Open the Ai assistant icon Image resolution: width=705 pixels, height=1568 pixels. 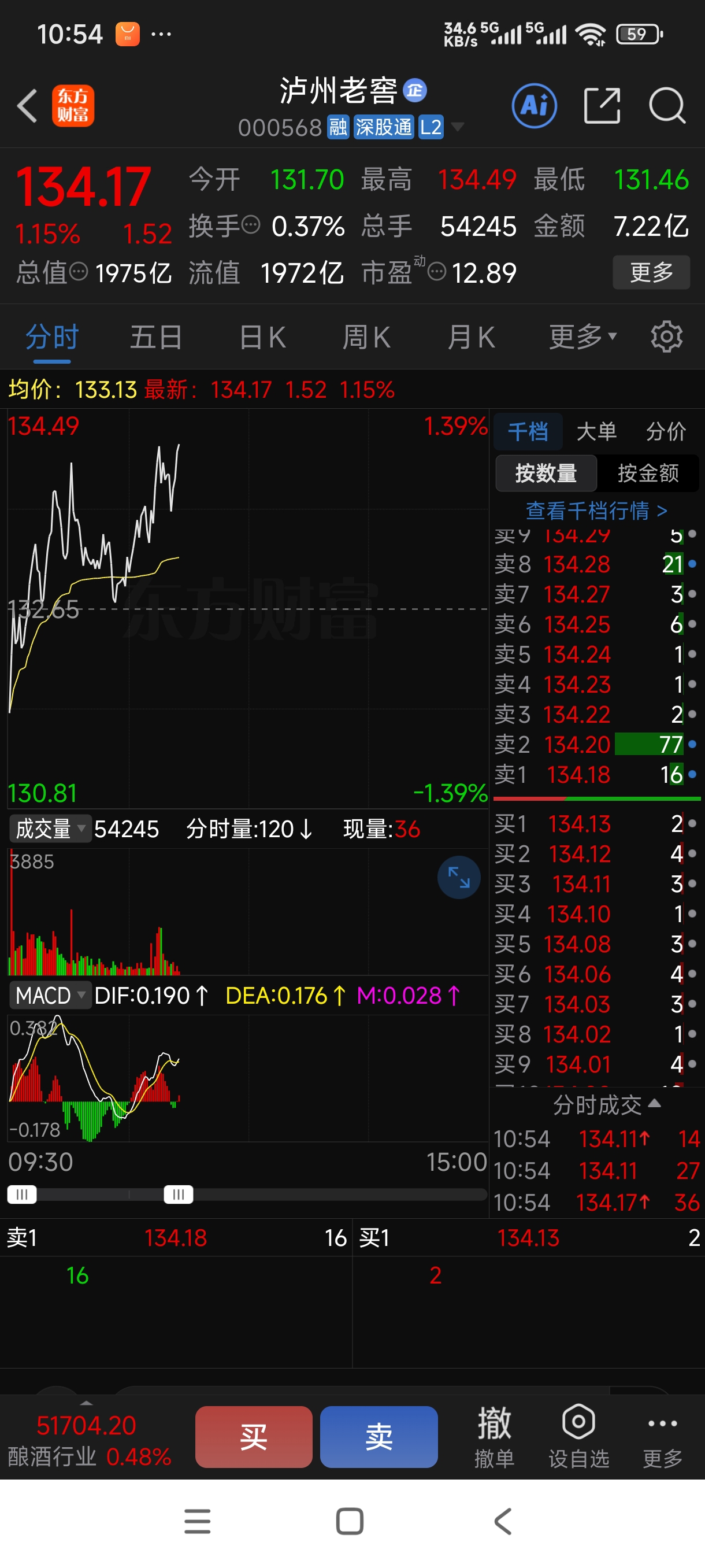click(x=534, y=106)
